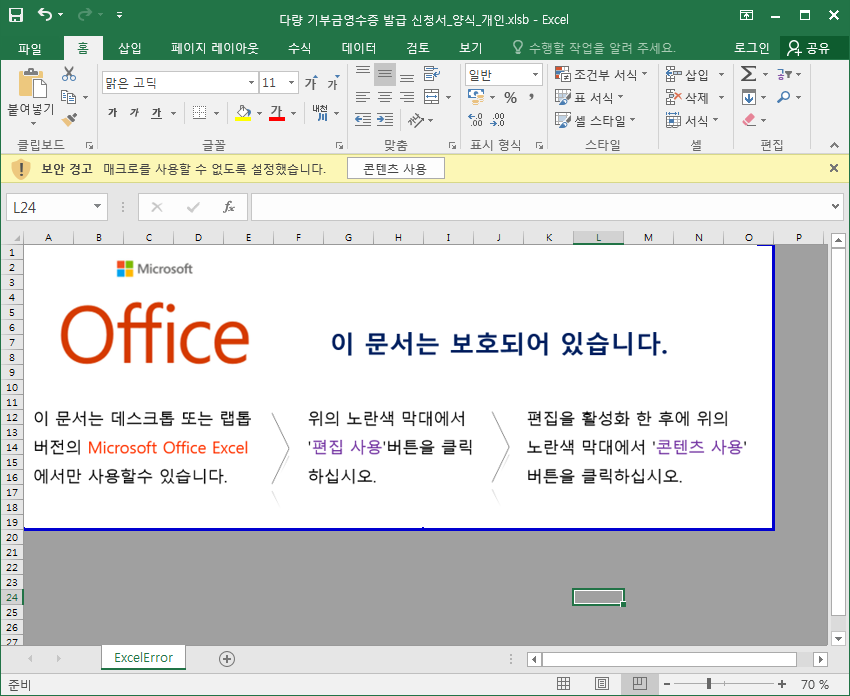Apply percent style format

coord(510,98)
